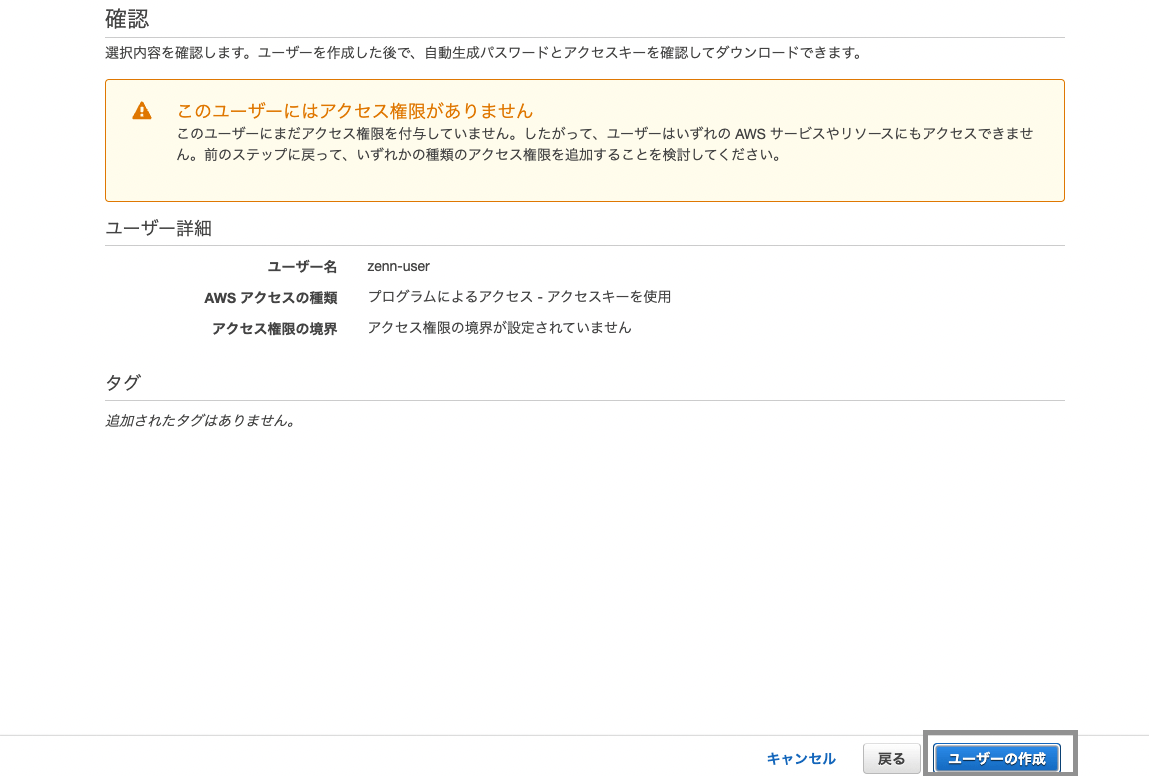The width and height of the screenshot is (1149, 776).
Task: Click the アクセス権限の境界 label
Action: click(275, 328)
